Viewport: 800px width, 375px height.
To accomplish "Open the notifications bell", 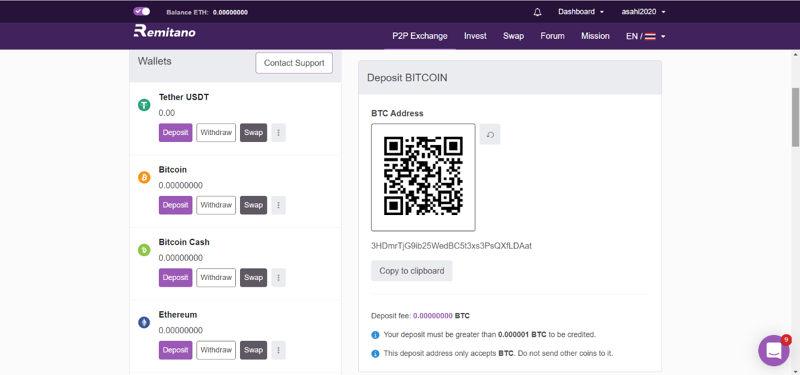I will point(537,12).
